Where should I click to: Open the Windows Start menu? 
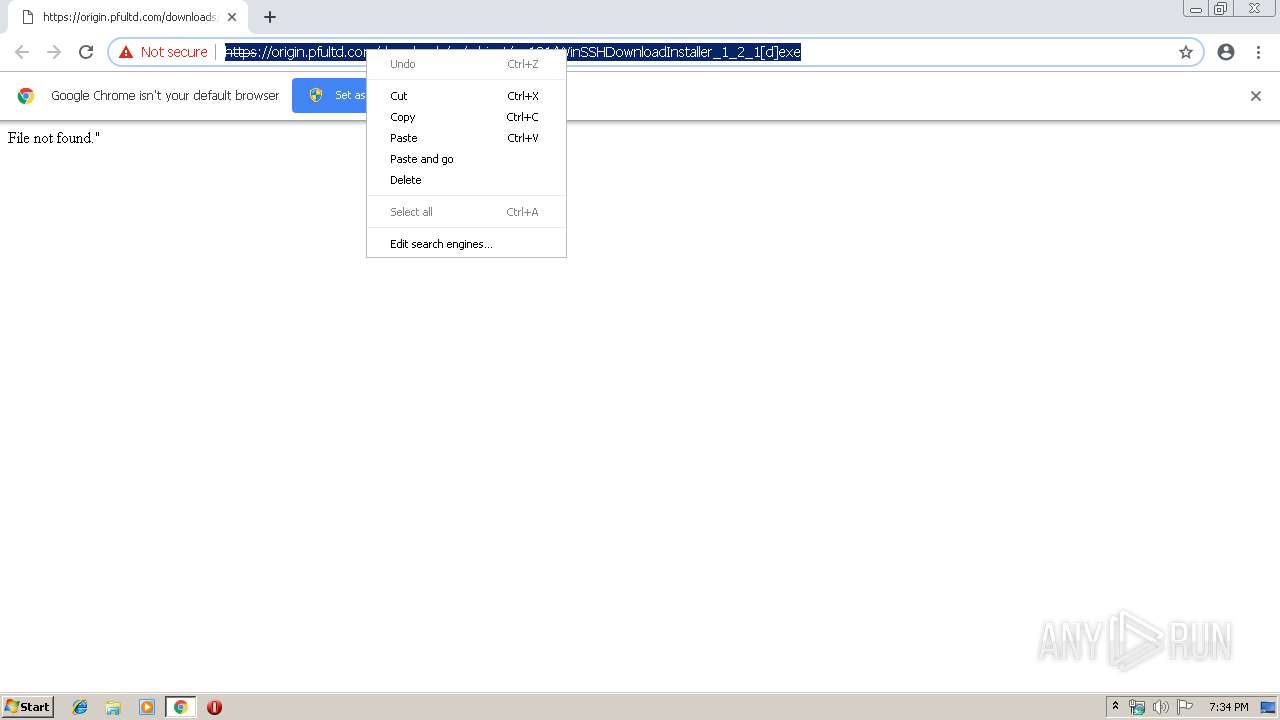(x=28, y=707)
